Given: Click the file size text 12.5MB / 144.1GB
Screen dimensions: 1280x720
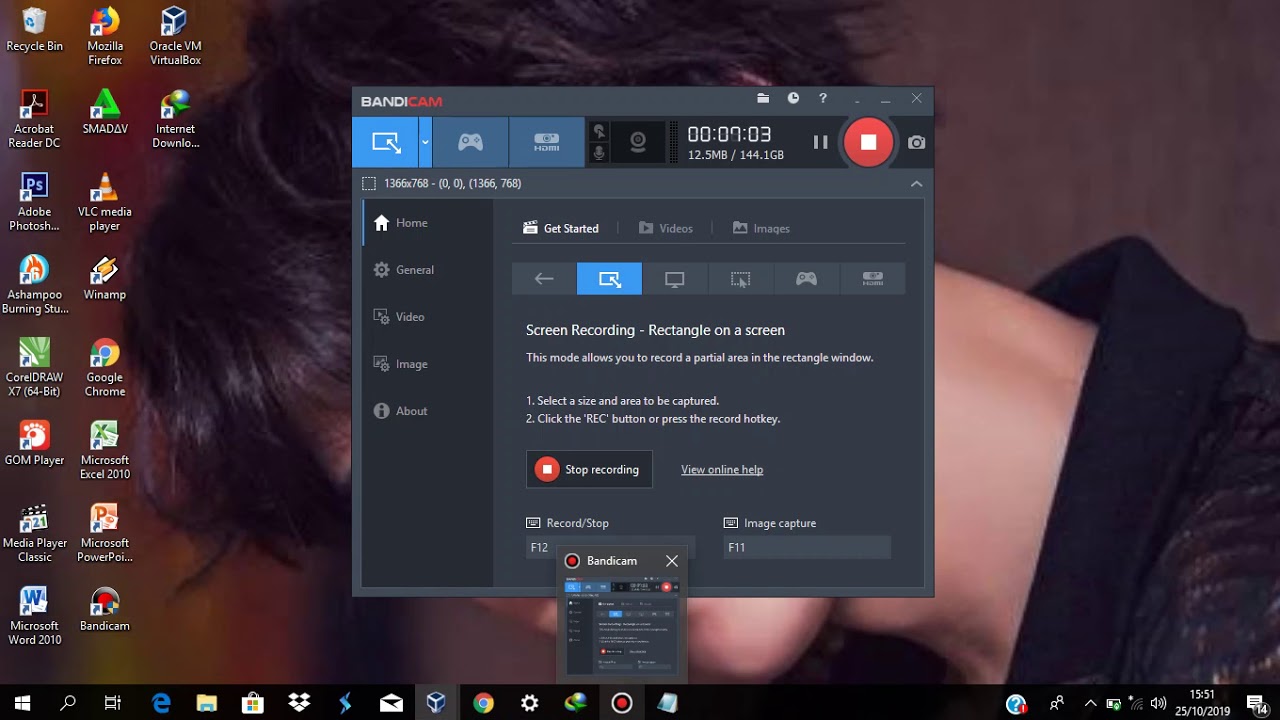Looking at the screenshot, I should click(x=736, y=156).
